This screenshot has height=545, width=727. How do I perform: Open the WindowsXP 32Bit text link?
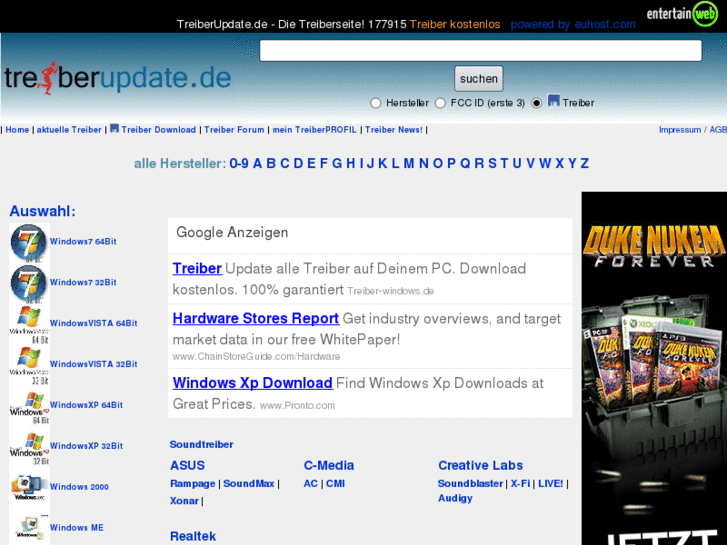pyautogui.click(x=86, y=446)
